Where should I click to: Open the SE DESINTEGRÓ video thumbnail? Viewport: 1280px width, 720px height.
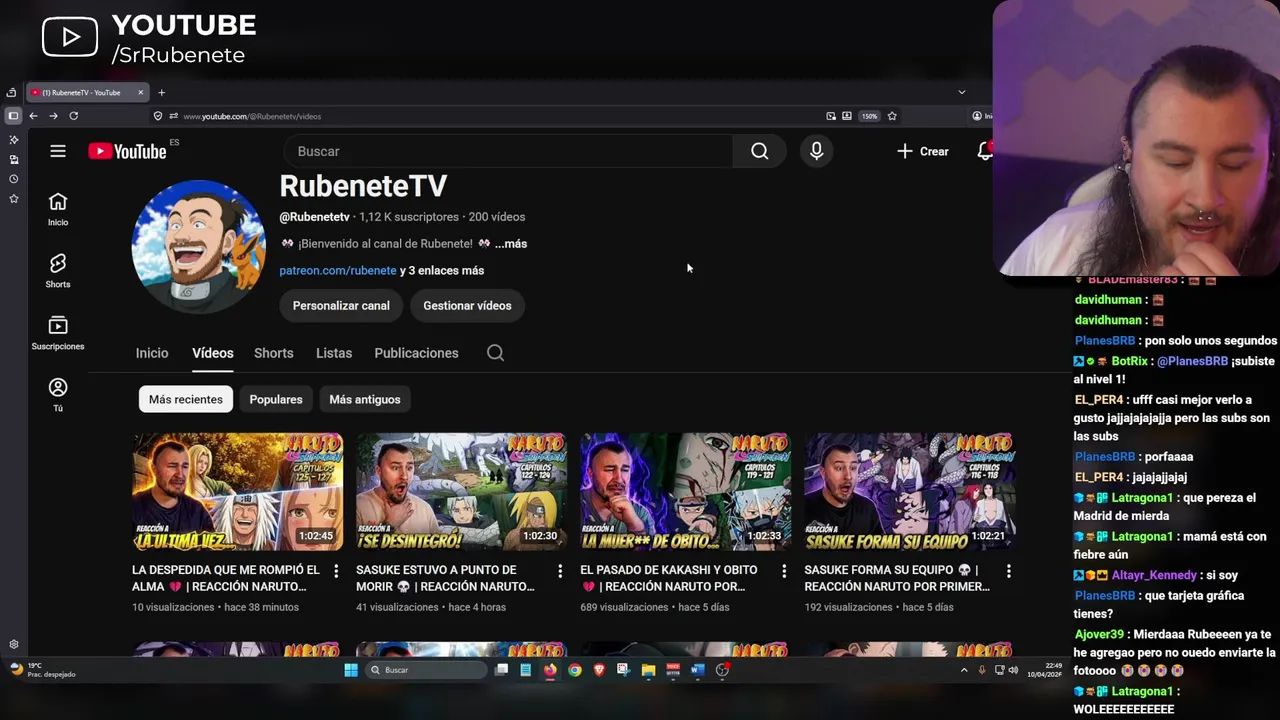point(462,492)
